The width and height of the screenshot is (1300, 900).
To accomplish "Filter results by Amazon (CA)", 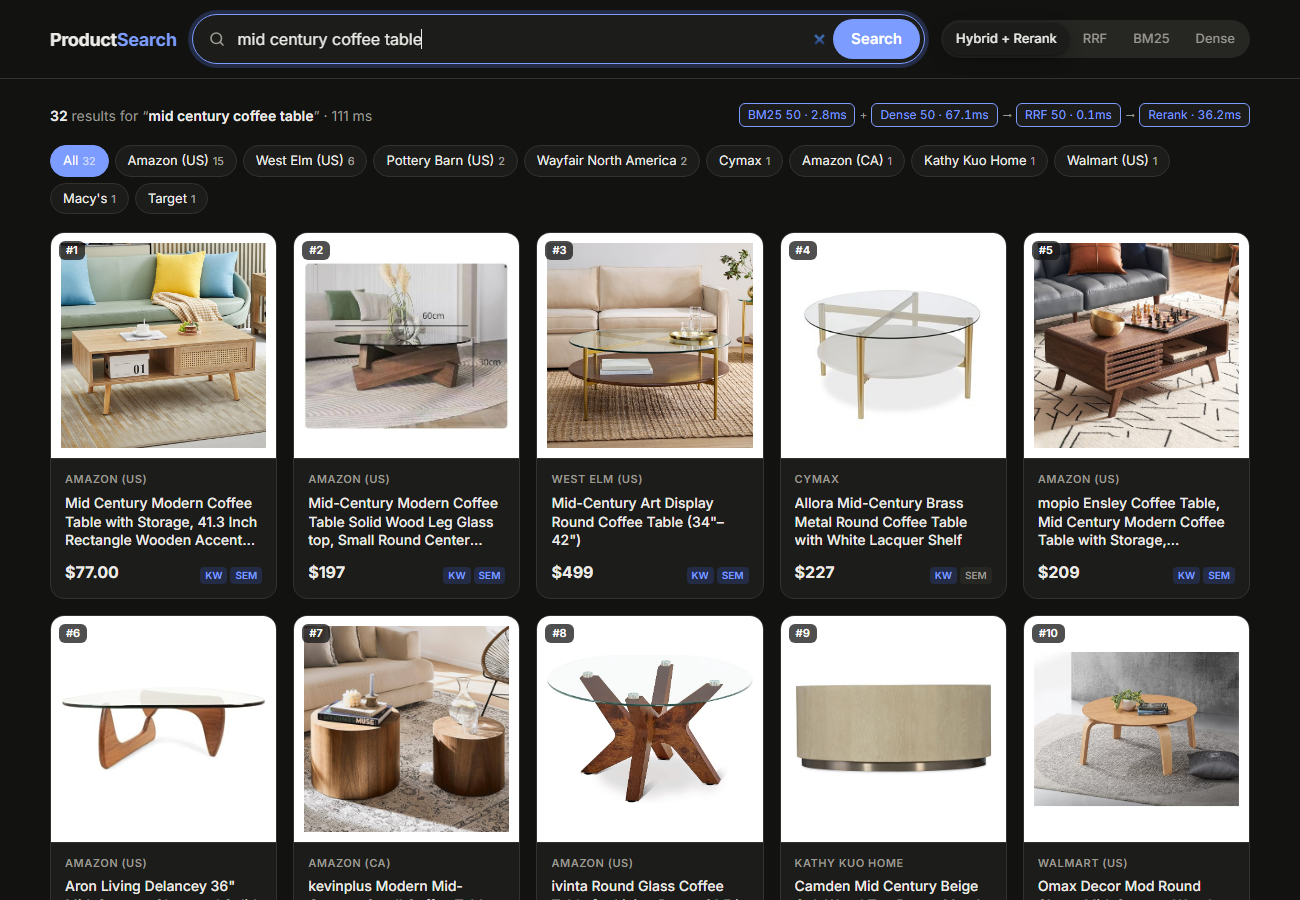I will (x=847, y=161).
